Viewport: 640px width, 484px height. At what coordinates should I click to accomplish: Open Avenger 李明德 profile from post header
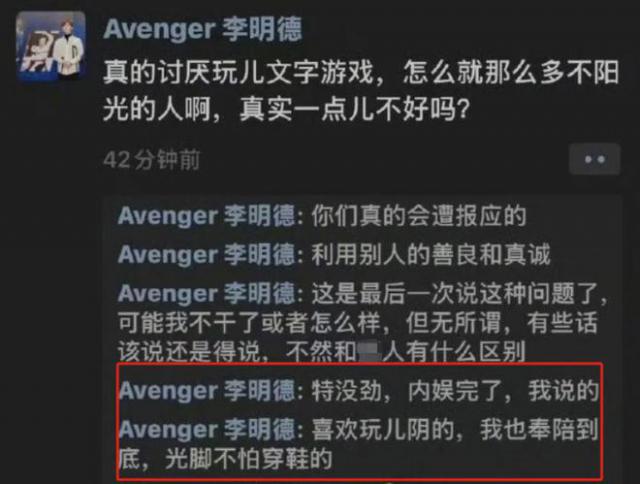(x=202, y=29)
